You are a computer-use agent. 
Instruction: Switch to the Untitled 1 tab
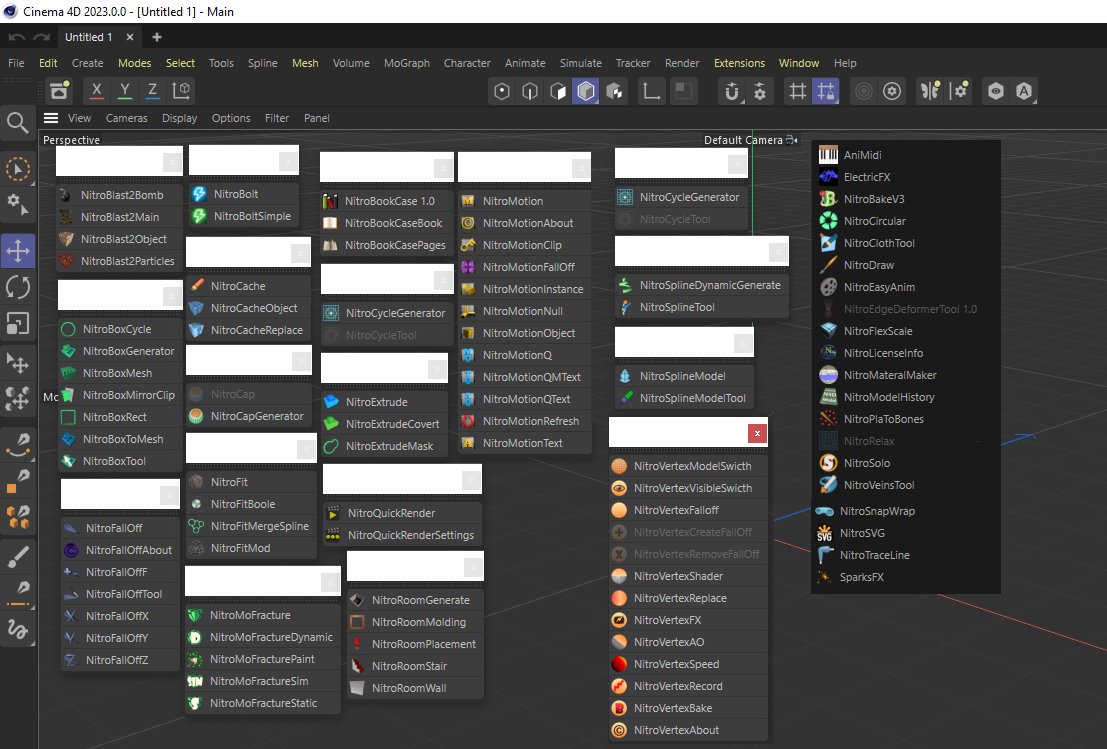[x=88, y=37]
